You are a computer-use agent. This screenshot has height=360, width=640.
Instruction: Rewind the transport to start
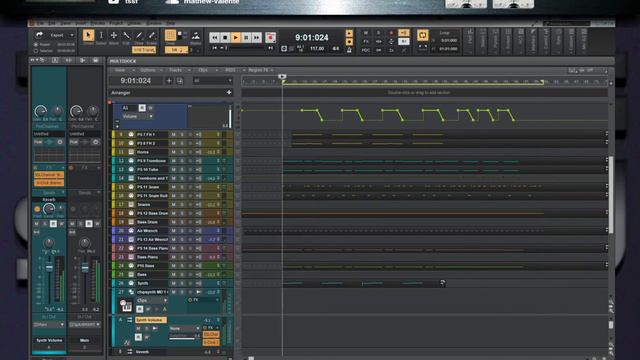[214, 38]
